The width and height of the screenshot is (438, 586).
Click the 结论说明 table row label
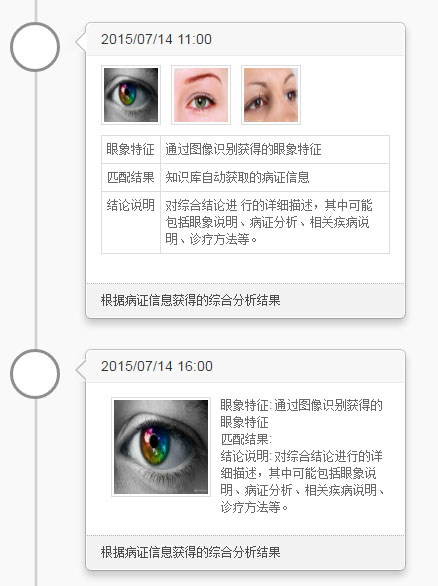point(131,222)
